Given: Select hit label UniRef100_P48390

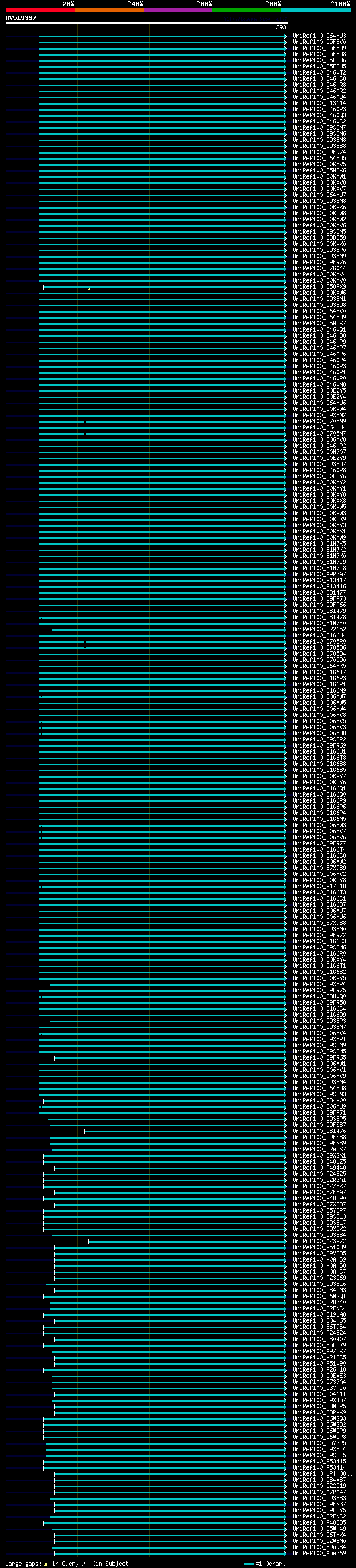Looking at the screenshot, I should click(319, 1199).
